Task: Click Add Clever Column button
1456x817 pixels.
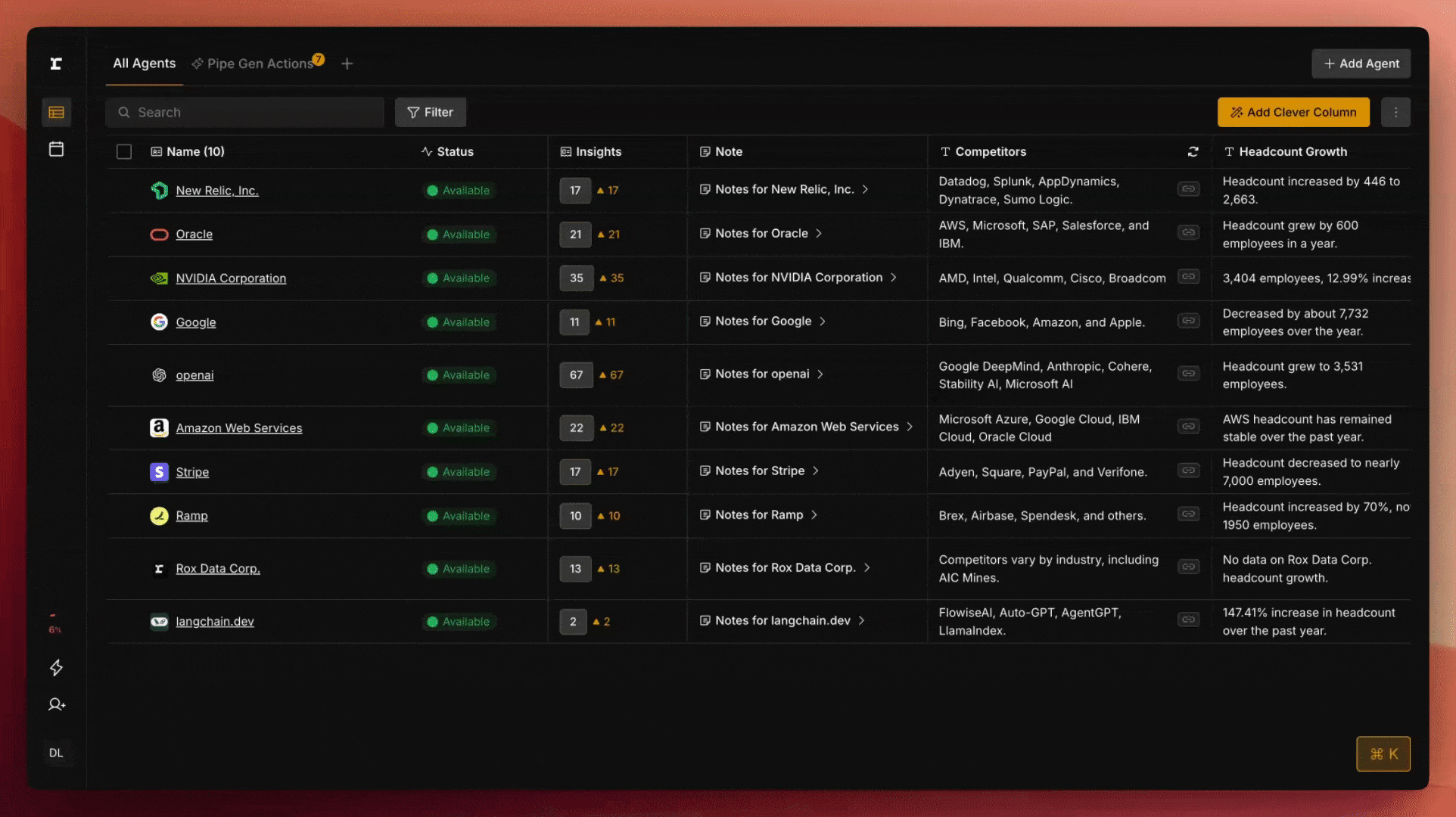Action: coord(1293,112)
